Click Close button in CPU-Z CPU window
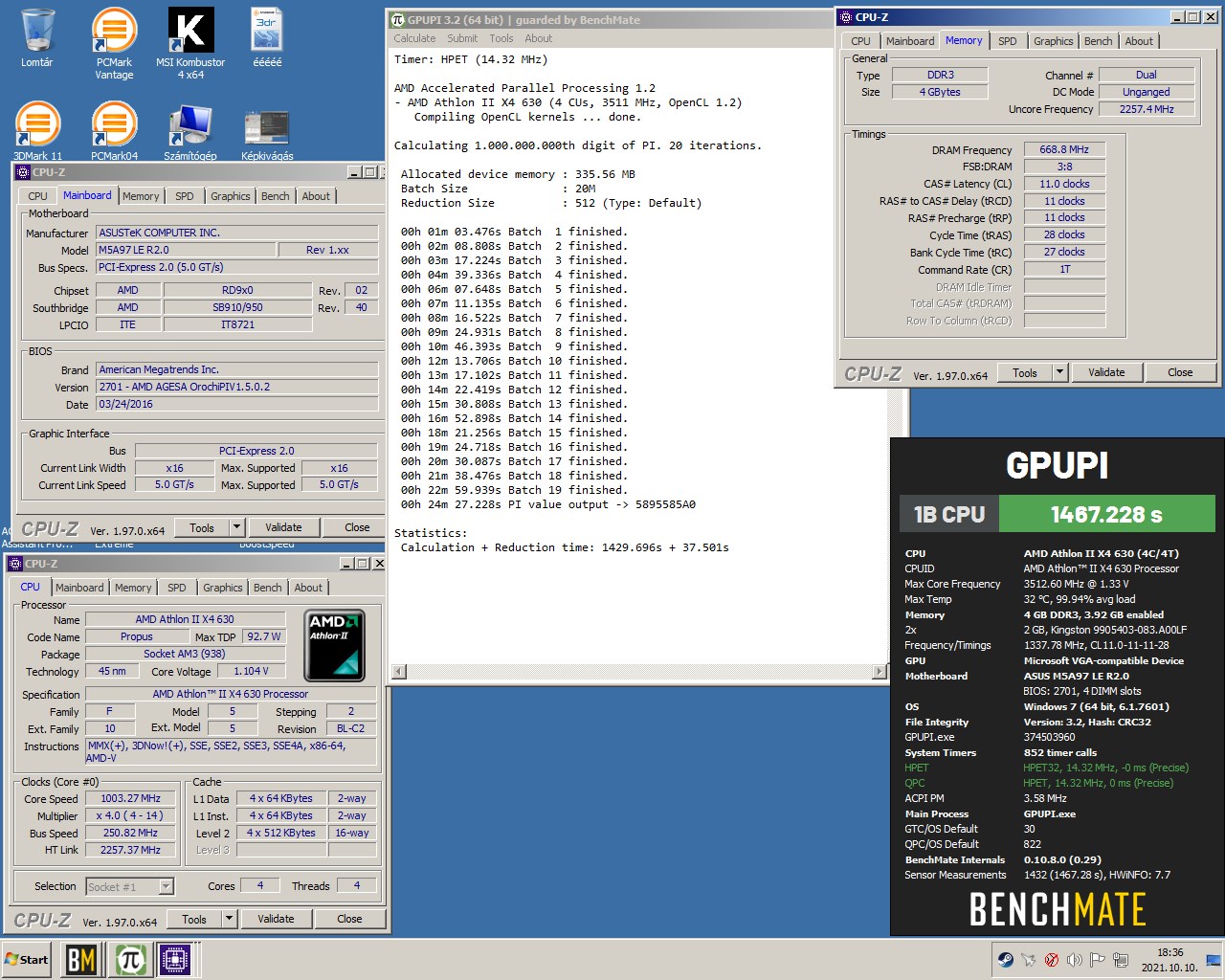The image size is (1225, 980). coord(349,919)
